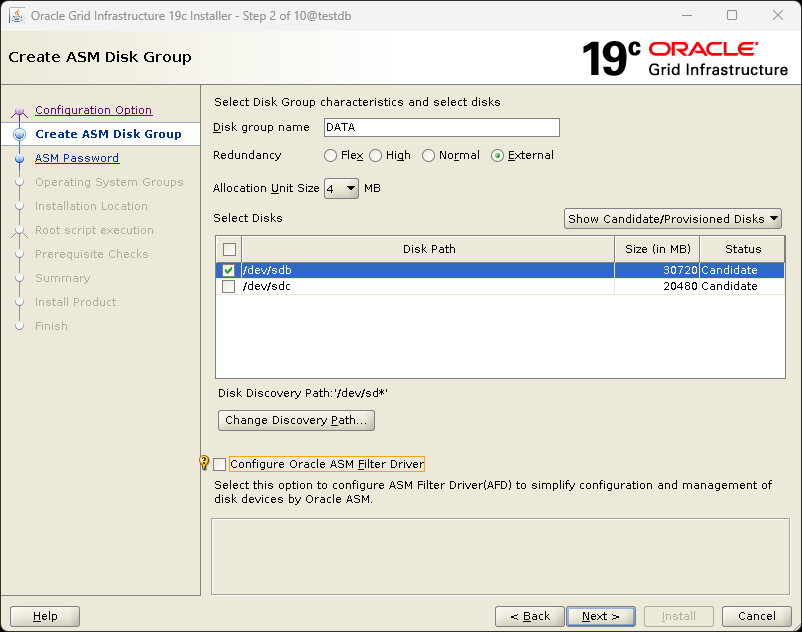Click the Candidate status of /dev/sdb
Image resolution: width=802 pixels, height=632 pixels.
point(742,270)
